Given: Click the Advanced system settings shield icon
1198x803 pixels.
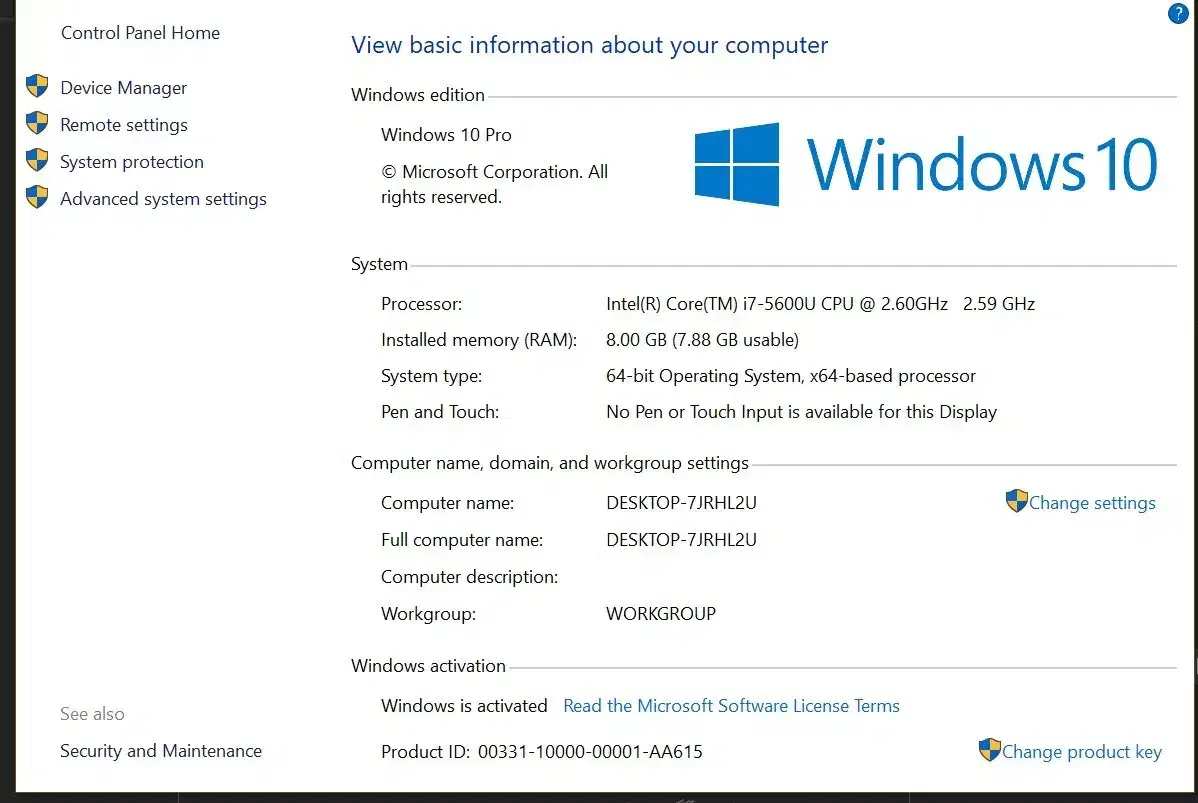Looking at the screenshot, I should 37,198.
